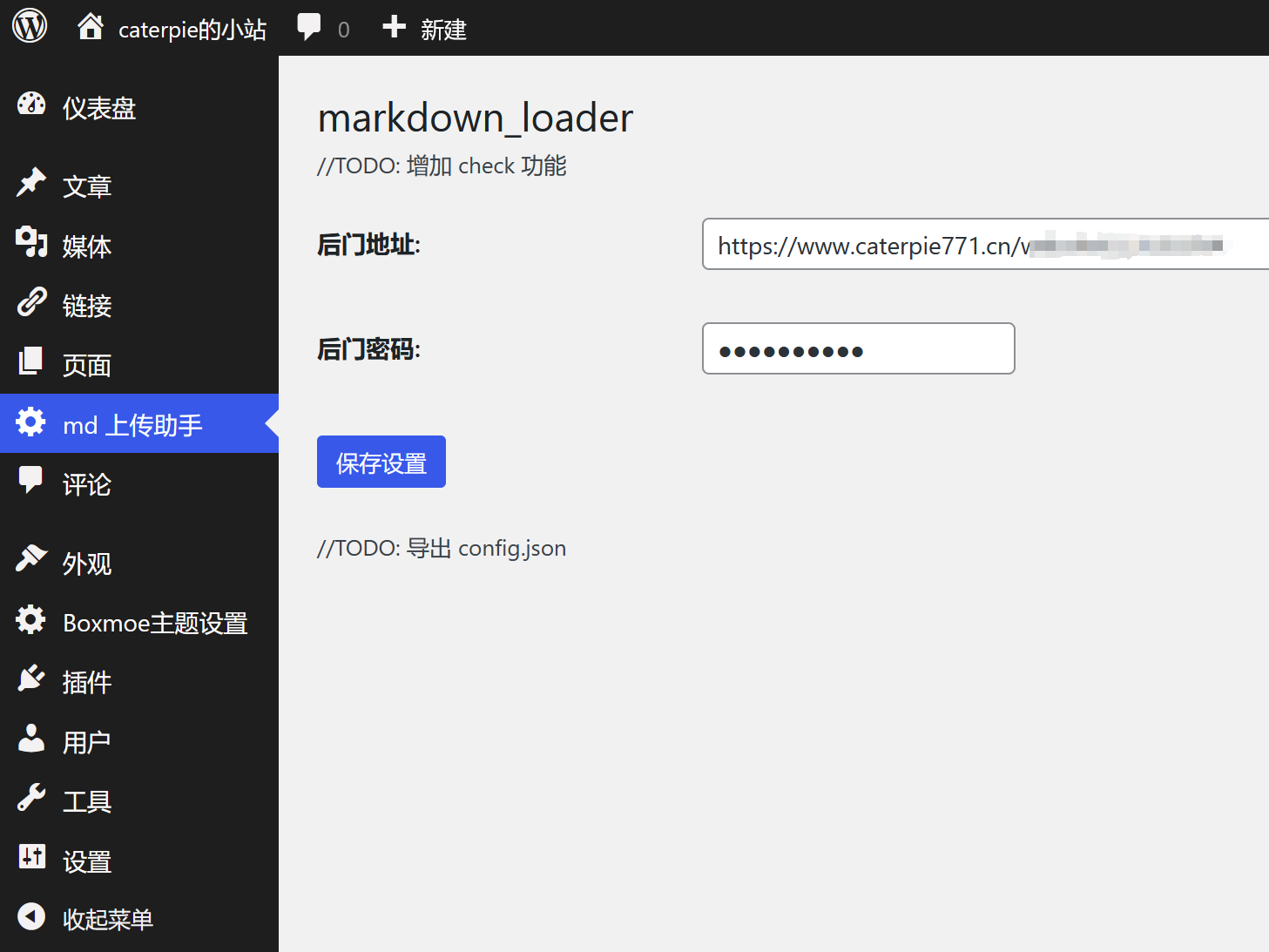The height and width of the screenshot is (952, 1269).
Task: Click the 后门地址: label
Action: pyautogui.click(x=368, y=246)
